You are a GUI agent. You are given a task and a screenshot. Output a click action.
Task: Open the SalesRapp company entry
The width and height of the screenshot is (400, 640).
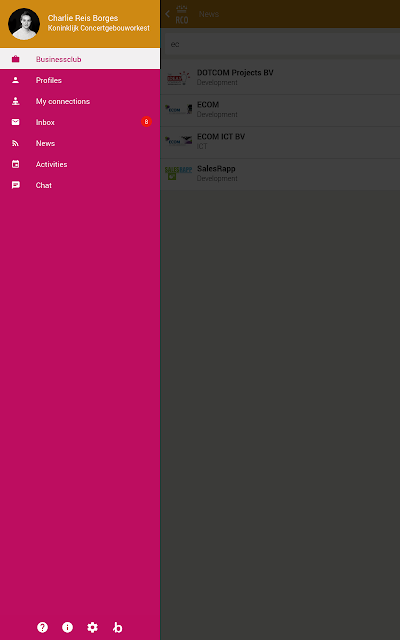(280, 174)
